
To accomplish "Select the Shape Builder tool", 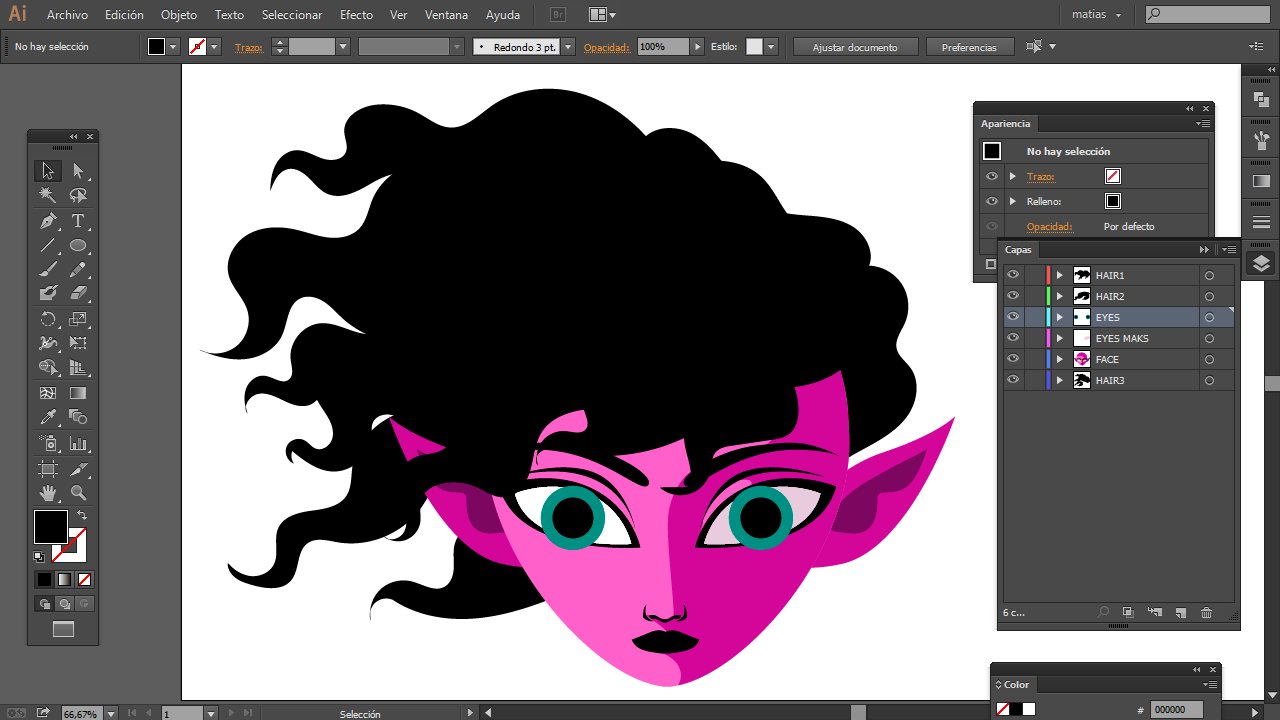I will tap(48, 368).
